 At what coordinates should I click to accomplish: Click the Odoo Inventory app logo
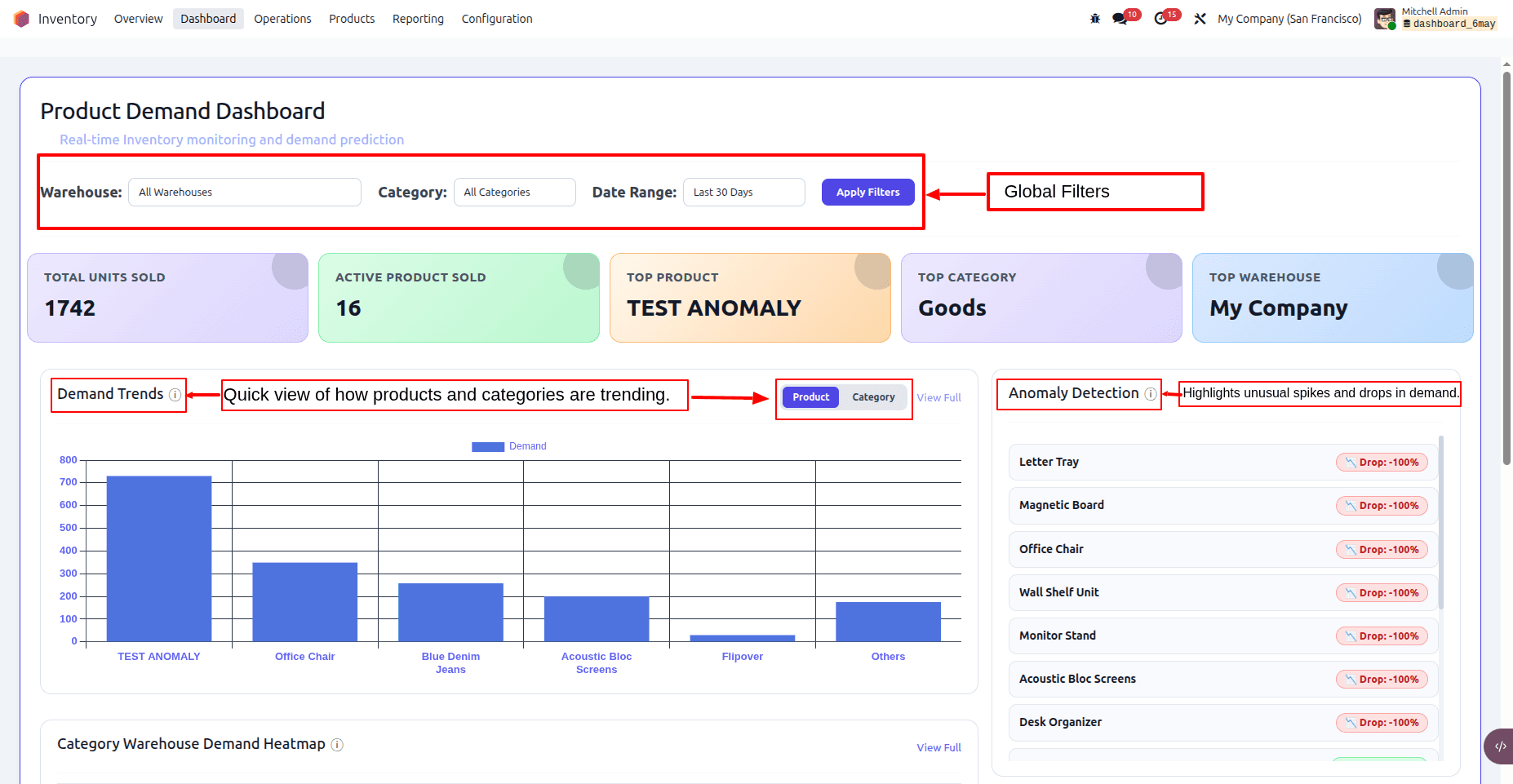click(x=21, y=19)
